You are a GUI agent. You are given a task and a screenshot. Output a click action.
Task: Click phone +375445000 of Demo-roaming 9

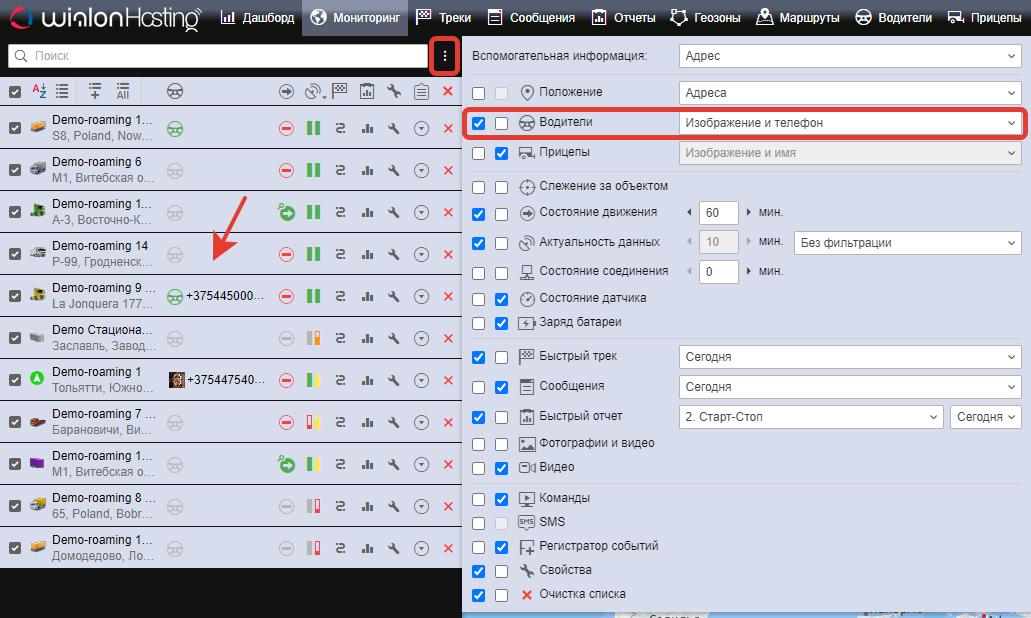click(225, 296)
